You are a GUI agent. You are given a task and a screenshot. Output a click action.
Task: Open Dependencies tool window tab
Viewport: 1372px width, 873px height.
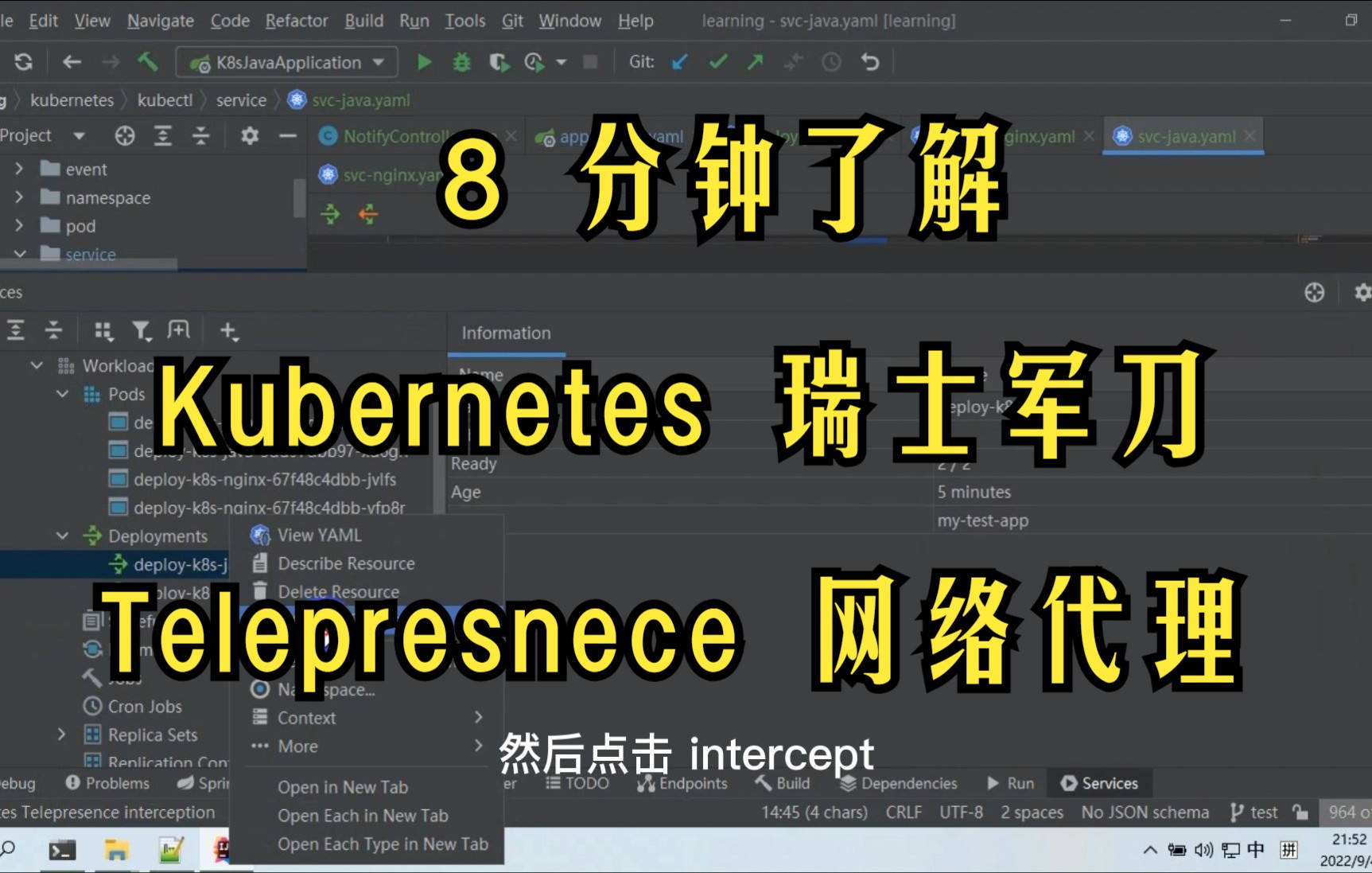tap(899, 783)
